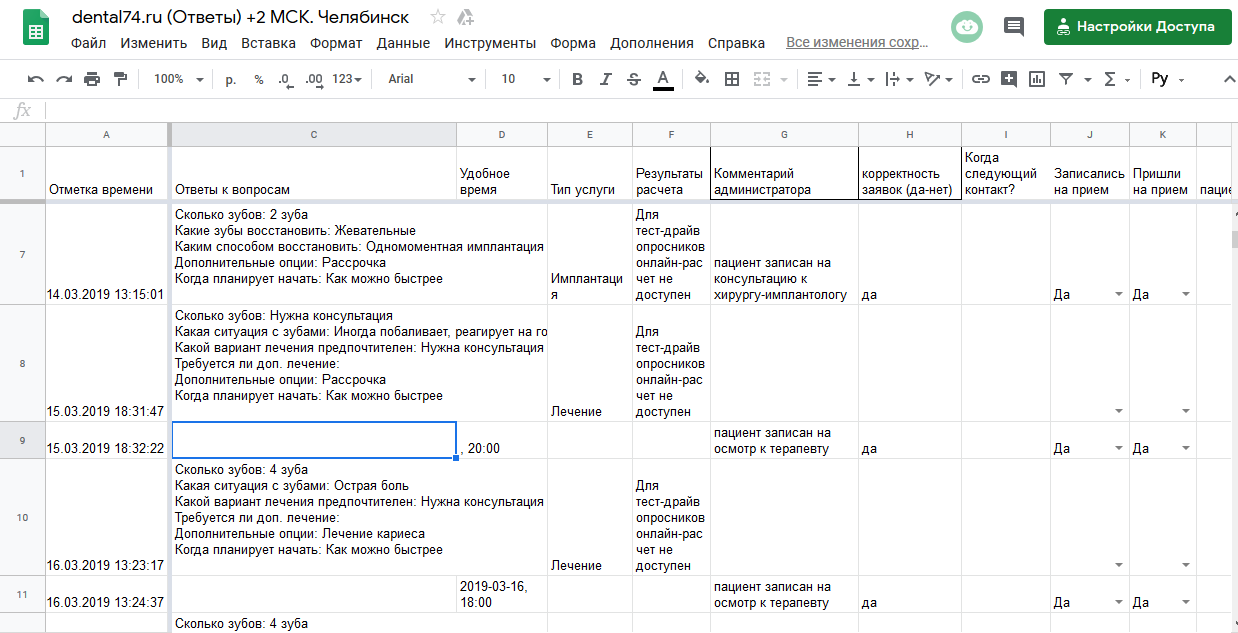Open row 7 Записались на прием dropdown
This screenshot has height=633, width=1238.
pyautogui.click(x=1118, y=294)
